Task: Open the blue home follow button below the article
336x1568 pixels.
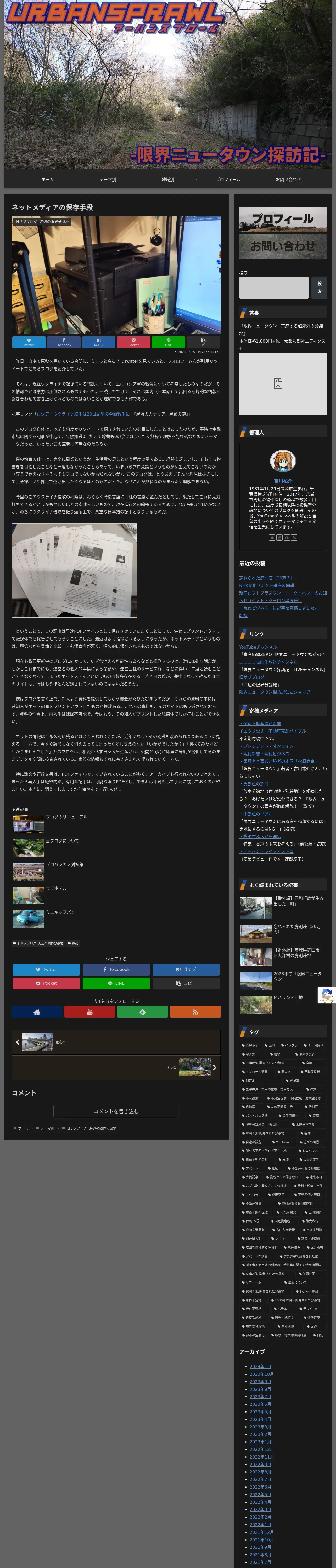Action: pos(37,1012)
